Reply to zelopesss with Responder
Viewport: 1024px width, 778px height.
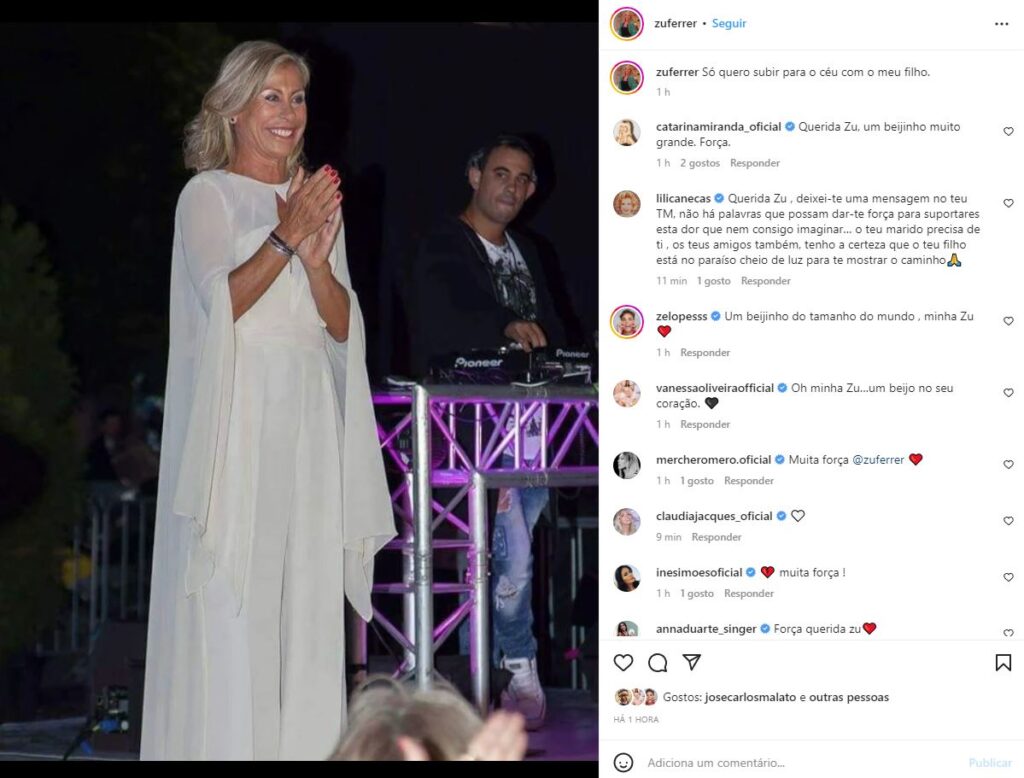[x=705, y=353]
